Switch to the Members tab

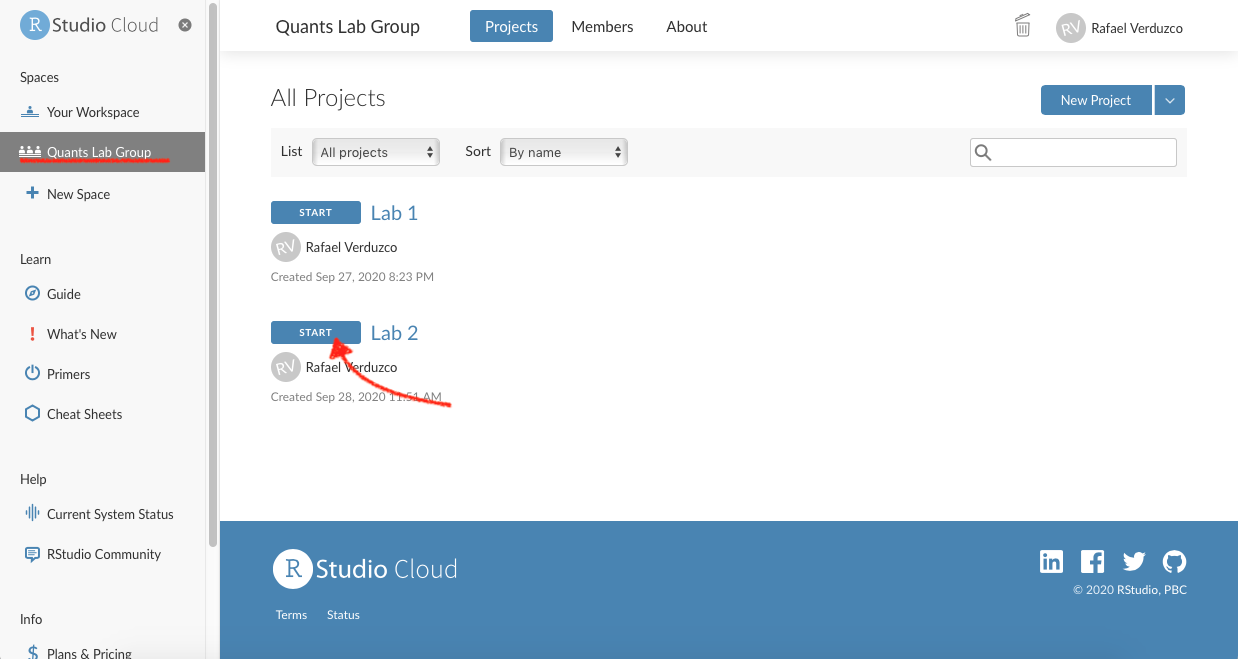pos(602,27)
